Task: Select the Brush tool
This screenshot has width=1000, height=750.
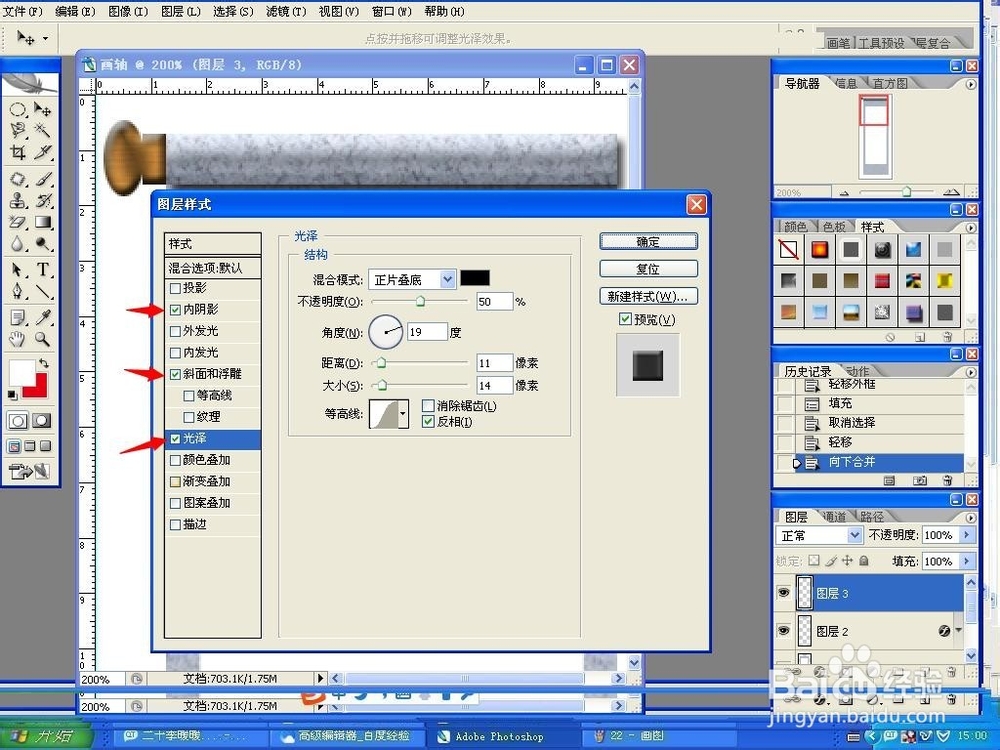Action: [x=42, y=179]
